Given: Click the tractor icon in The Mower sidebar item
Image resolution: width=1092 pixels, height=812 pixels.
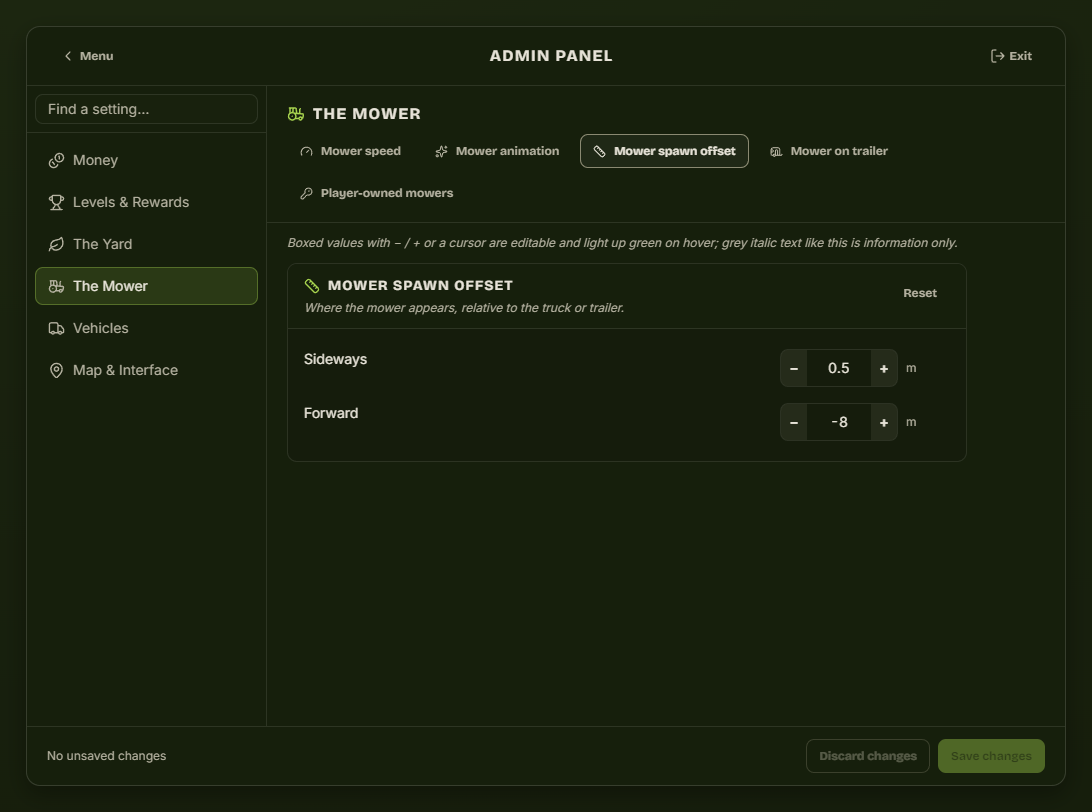Looking at the screenshot, I should pyautogui.click(x=56, y=286).
